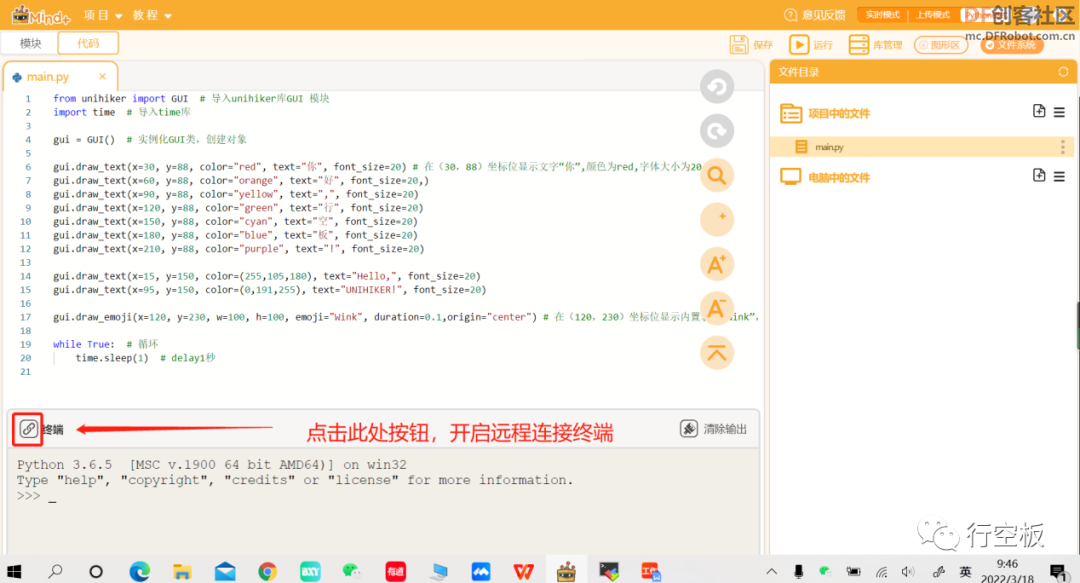Open the search magnifier button in editor
Image resolution: width=1080 pixels, height=583 pixels.
(716, 176)
